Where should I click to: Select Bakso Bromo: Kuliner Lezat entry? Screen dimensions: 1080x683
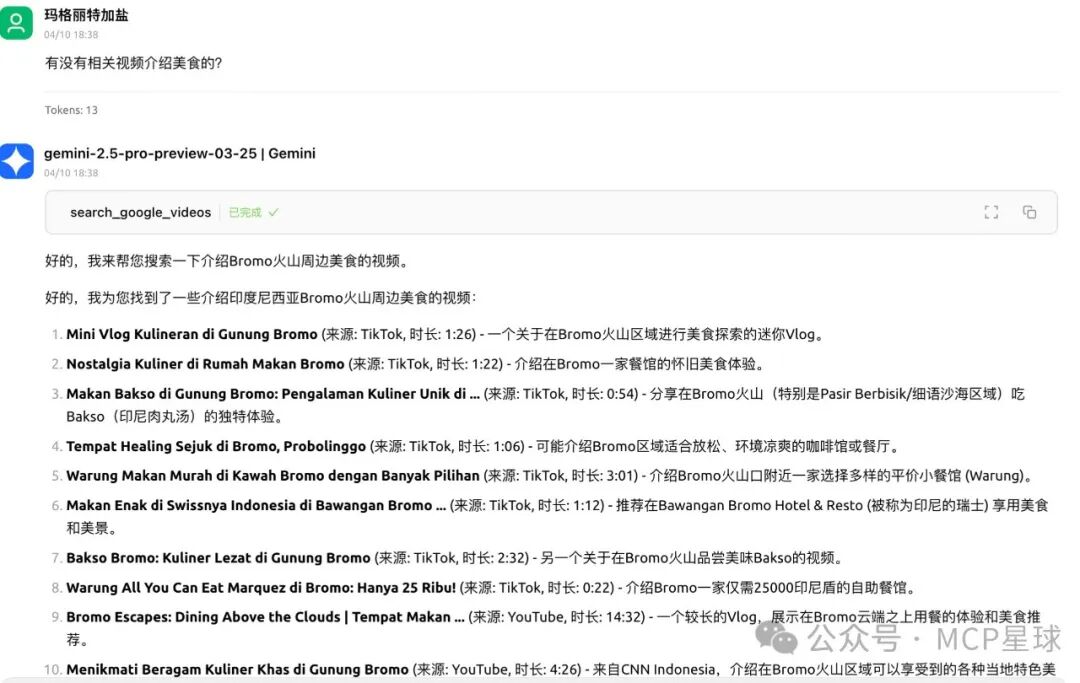tap(218, 558)
